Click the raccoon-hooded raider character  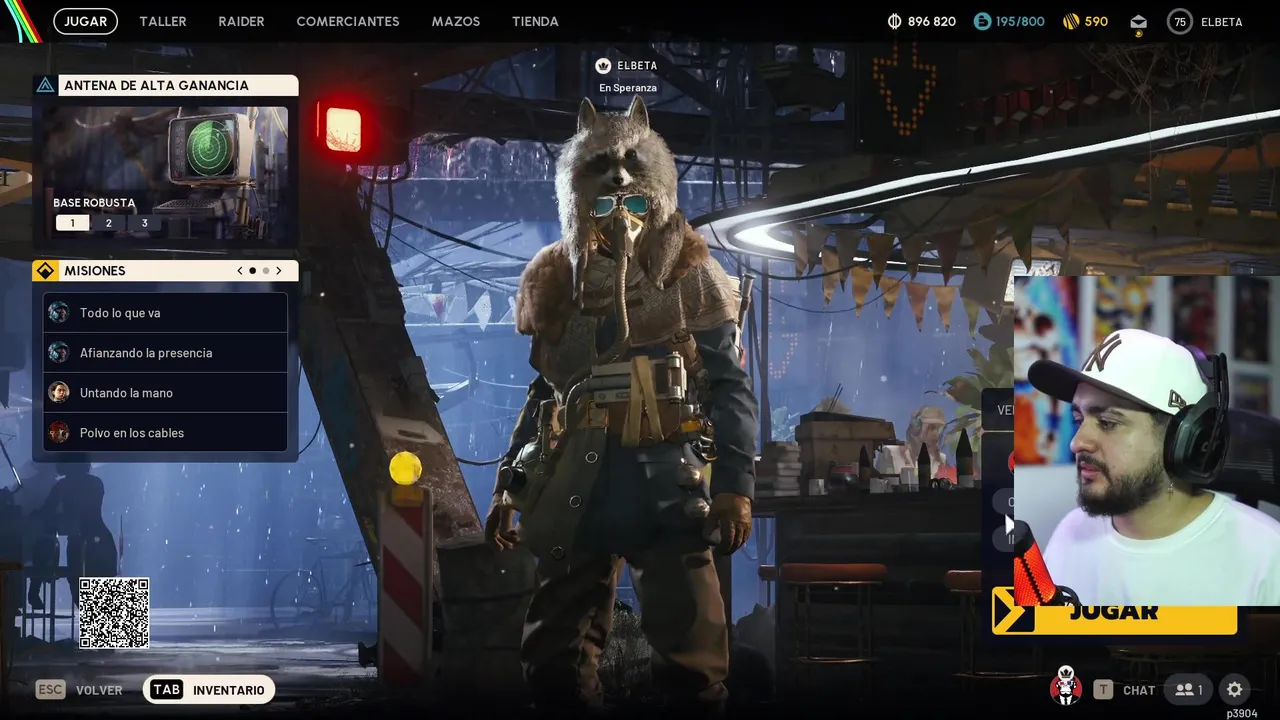tap(625, 400)
